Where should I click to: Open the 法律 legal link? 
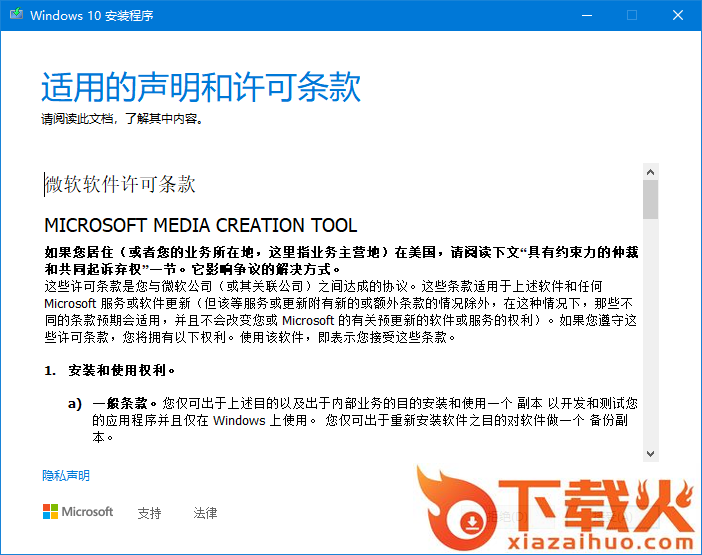205,513
